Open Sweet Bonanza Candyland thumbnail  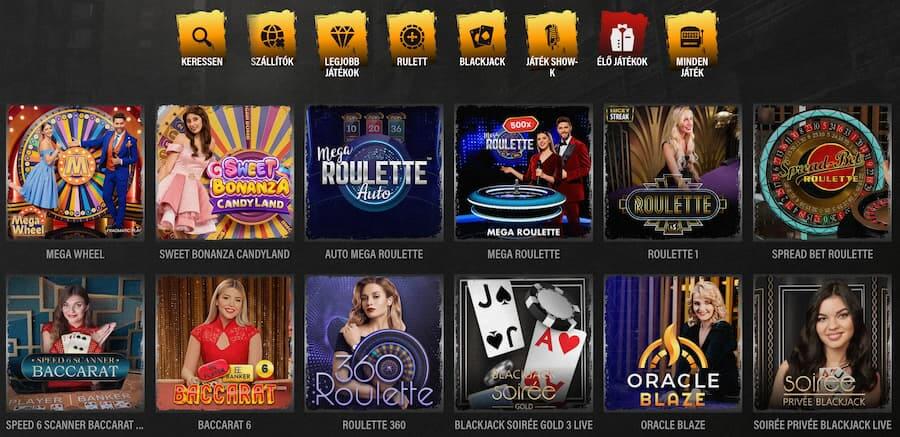point(224,172)
